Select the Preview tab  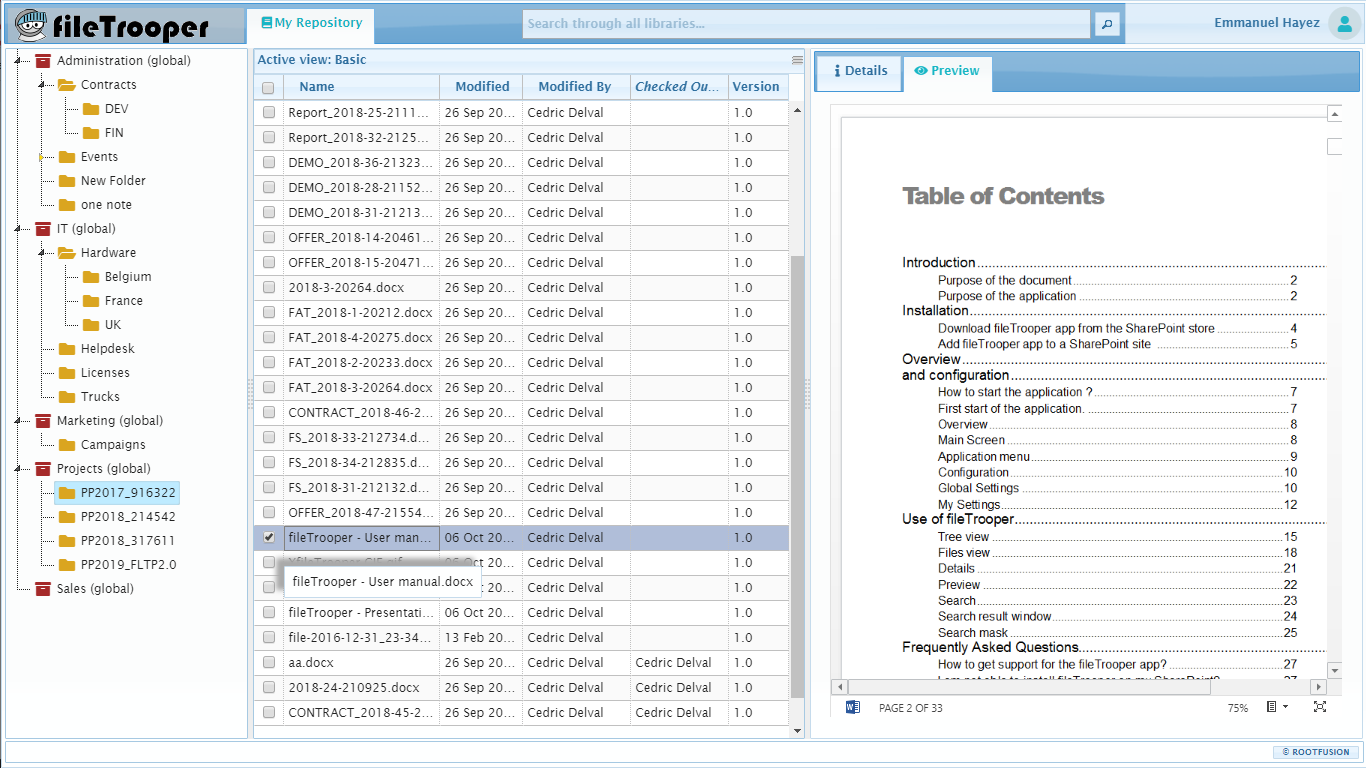coord(948,72)
